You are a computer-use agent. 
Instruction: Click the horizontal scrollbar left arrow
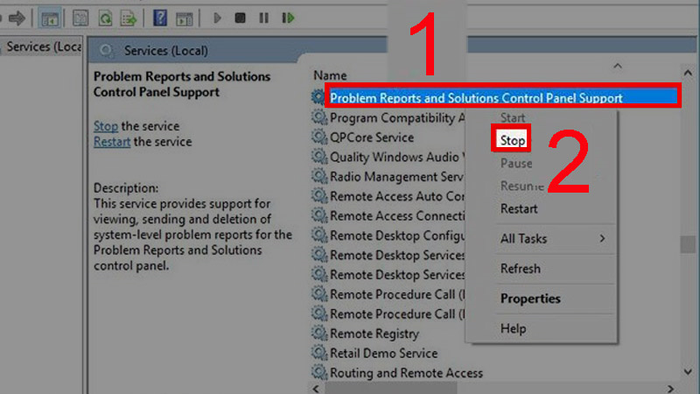pyautogui.click(x=316, y=388)
